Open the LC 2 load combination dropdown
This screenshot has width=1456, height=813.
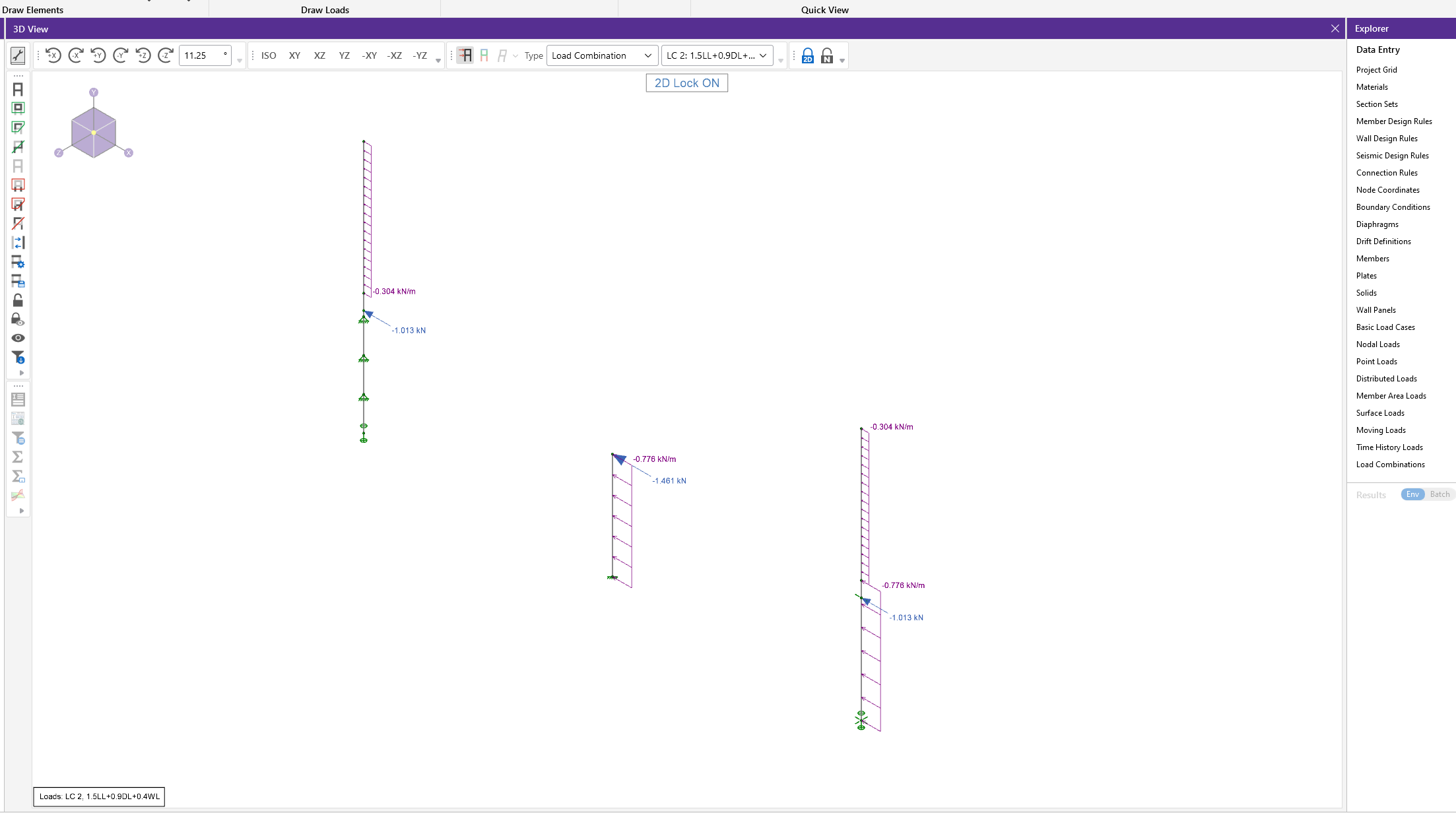click(x=717, y=55)
